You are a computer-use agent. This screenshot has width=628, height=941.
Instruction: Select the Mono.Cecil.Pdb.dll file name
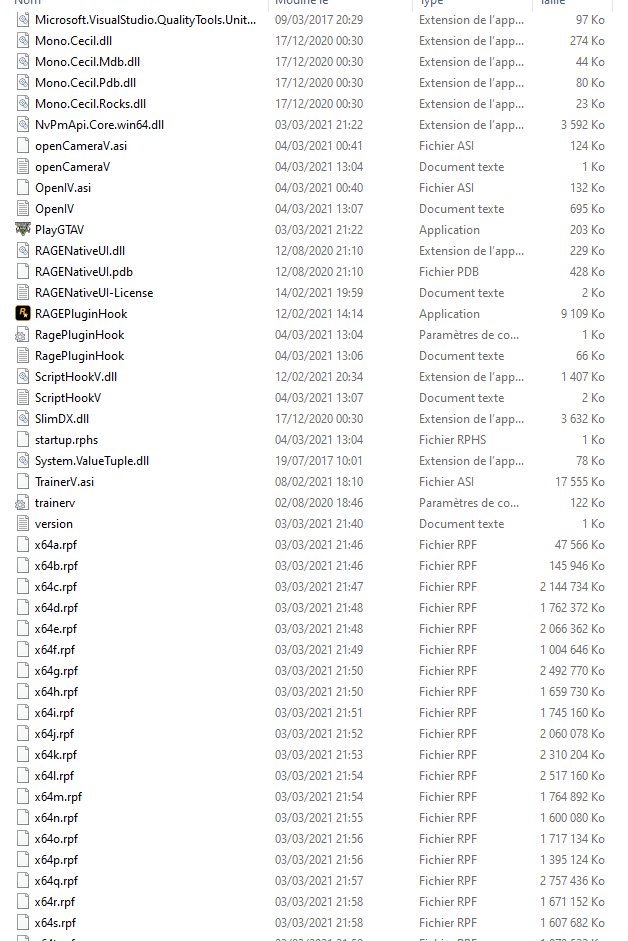(x=85, y=83)
